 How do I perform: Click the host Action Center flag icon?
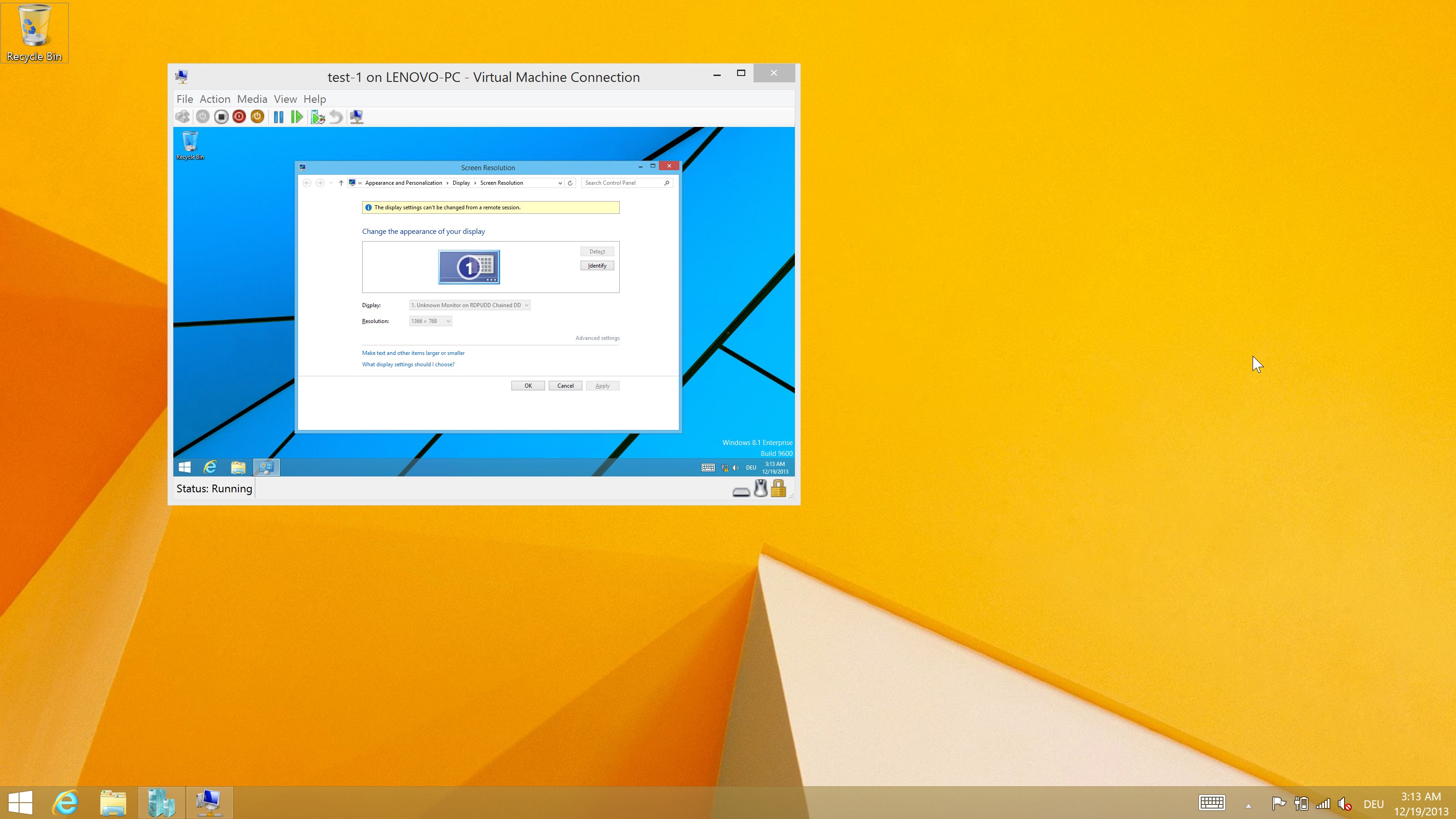[1279, 803]
